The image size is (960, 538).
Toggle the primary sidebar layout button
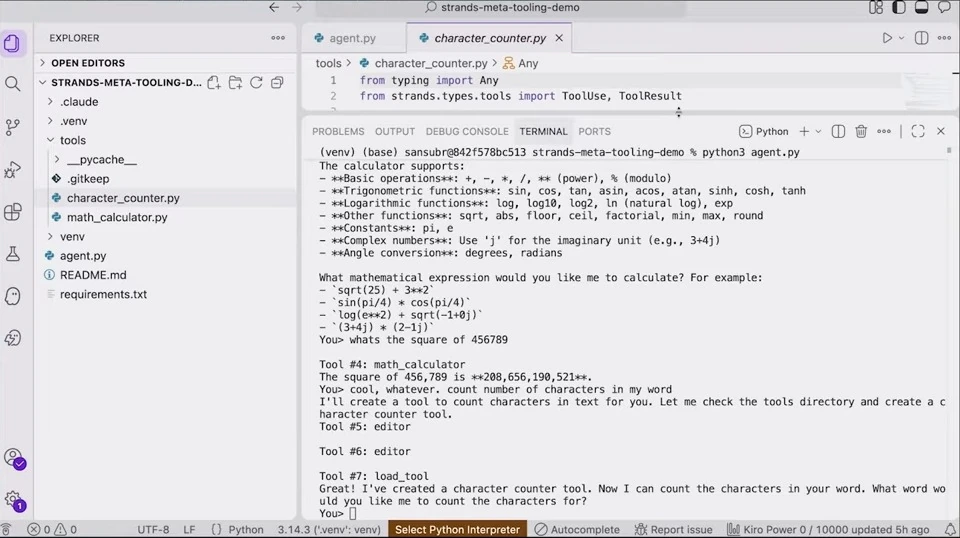[899, 7]
